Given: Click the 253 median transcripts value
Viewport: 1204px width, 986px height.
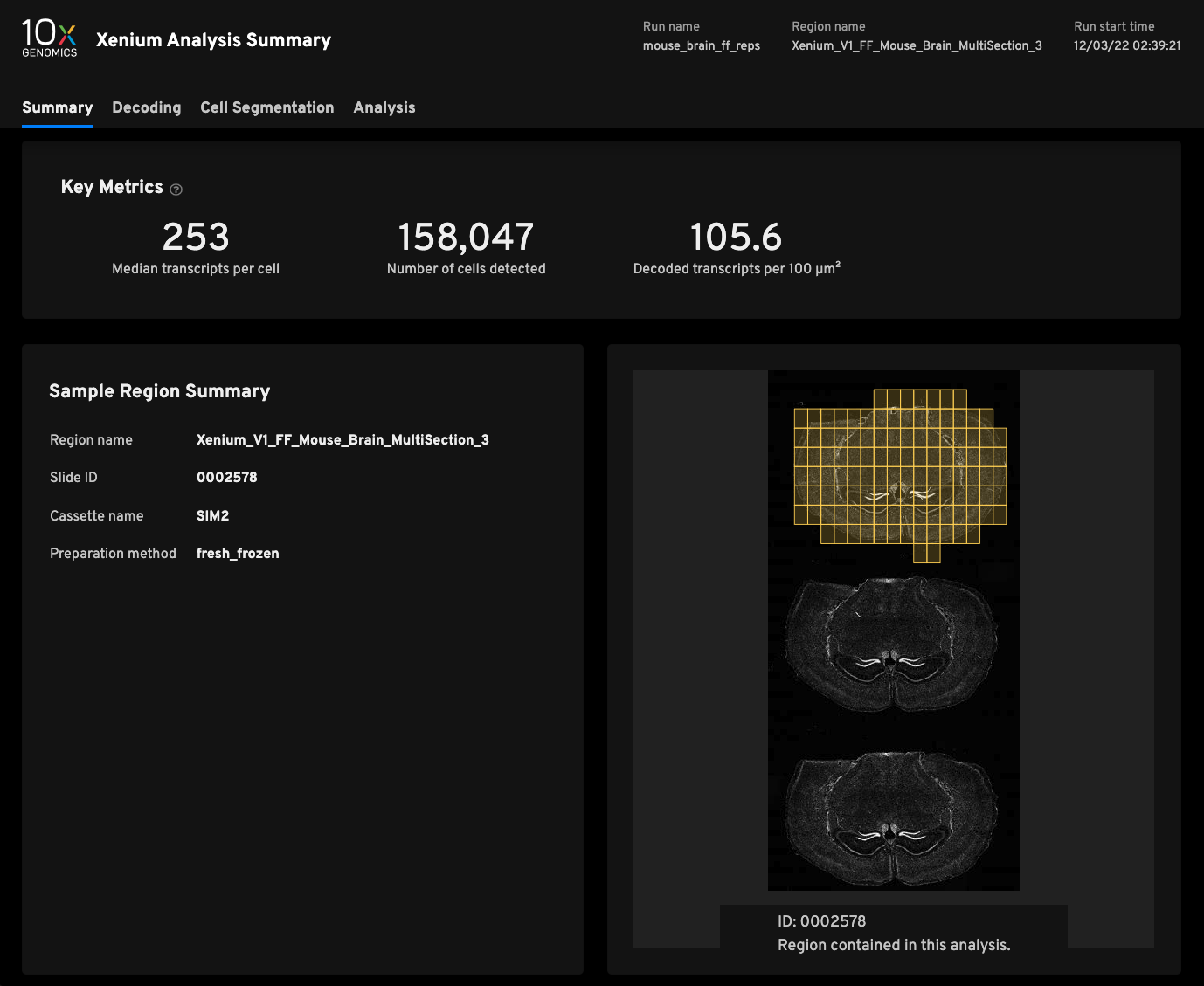Looking at the screenshot, I should 196,237.
